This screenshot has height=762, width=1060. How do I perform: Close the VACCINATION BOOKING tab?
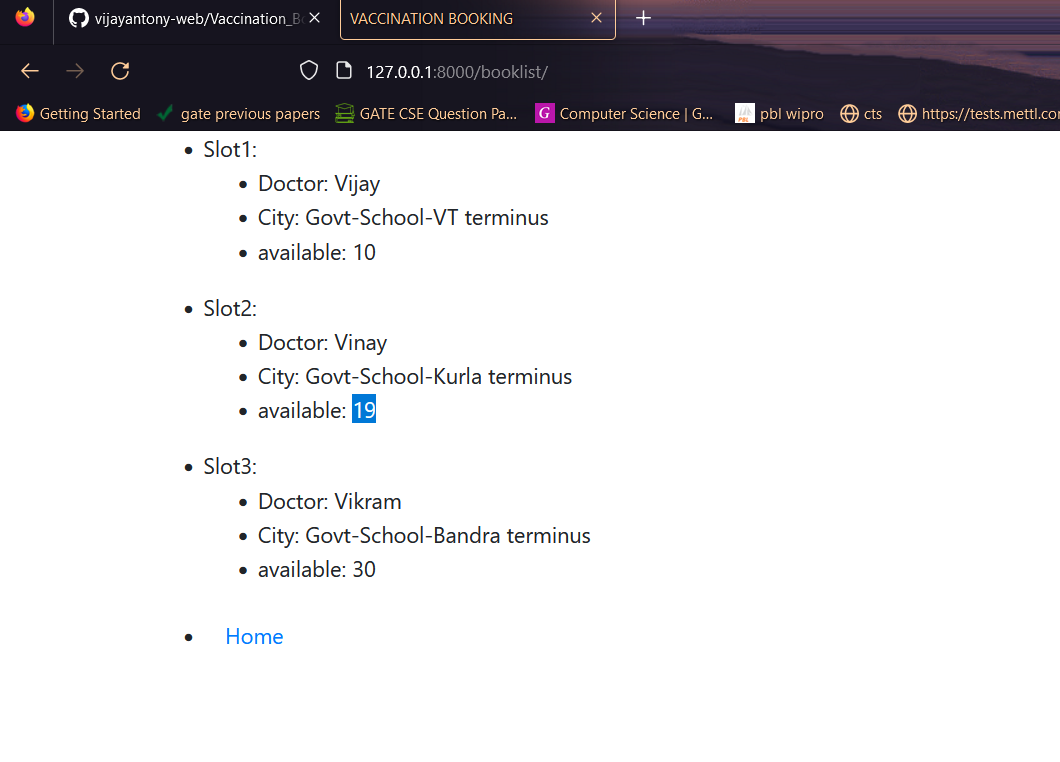point(596,18)
